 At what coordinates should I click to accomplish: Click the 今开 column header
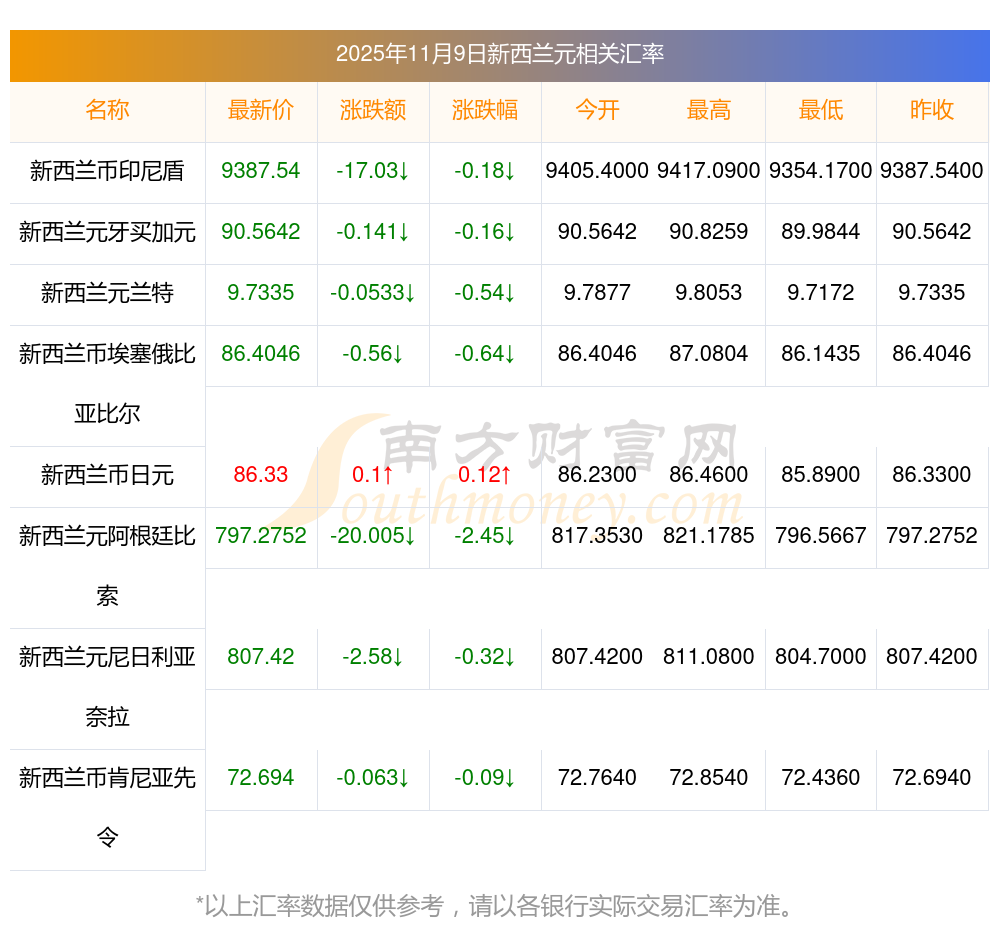[597, 110]
